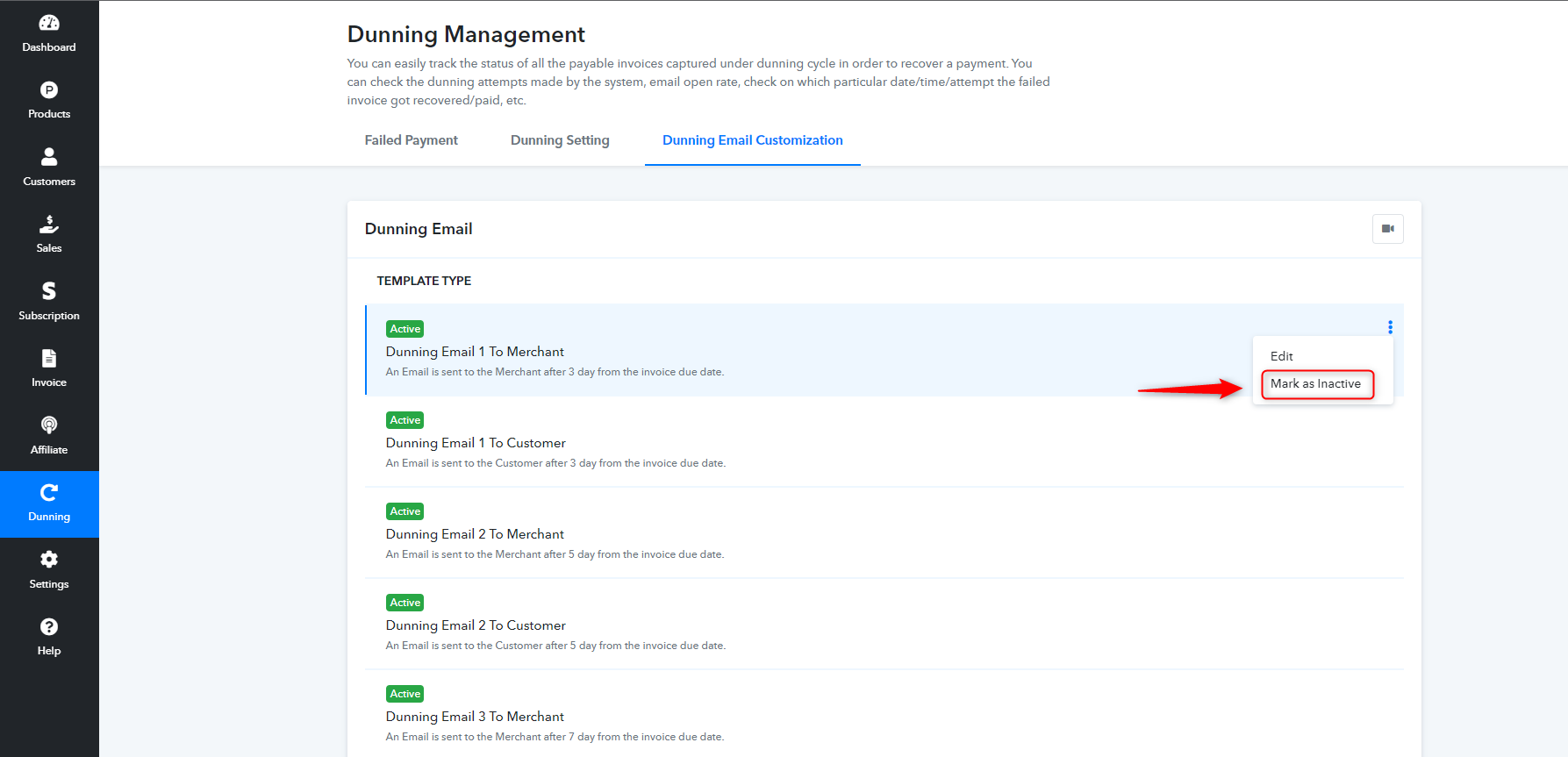
Task: Select the Dunning Email Customization tab
Action: click(752, 140)
